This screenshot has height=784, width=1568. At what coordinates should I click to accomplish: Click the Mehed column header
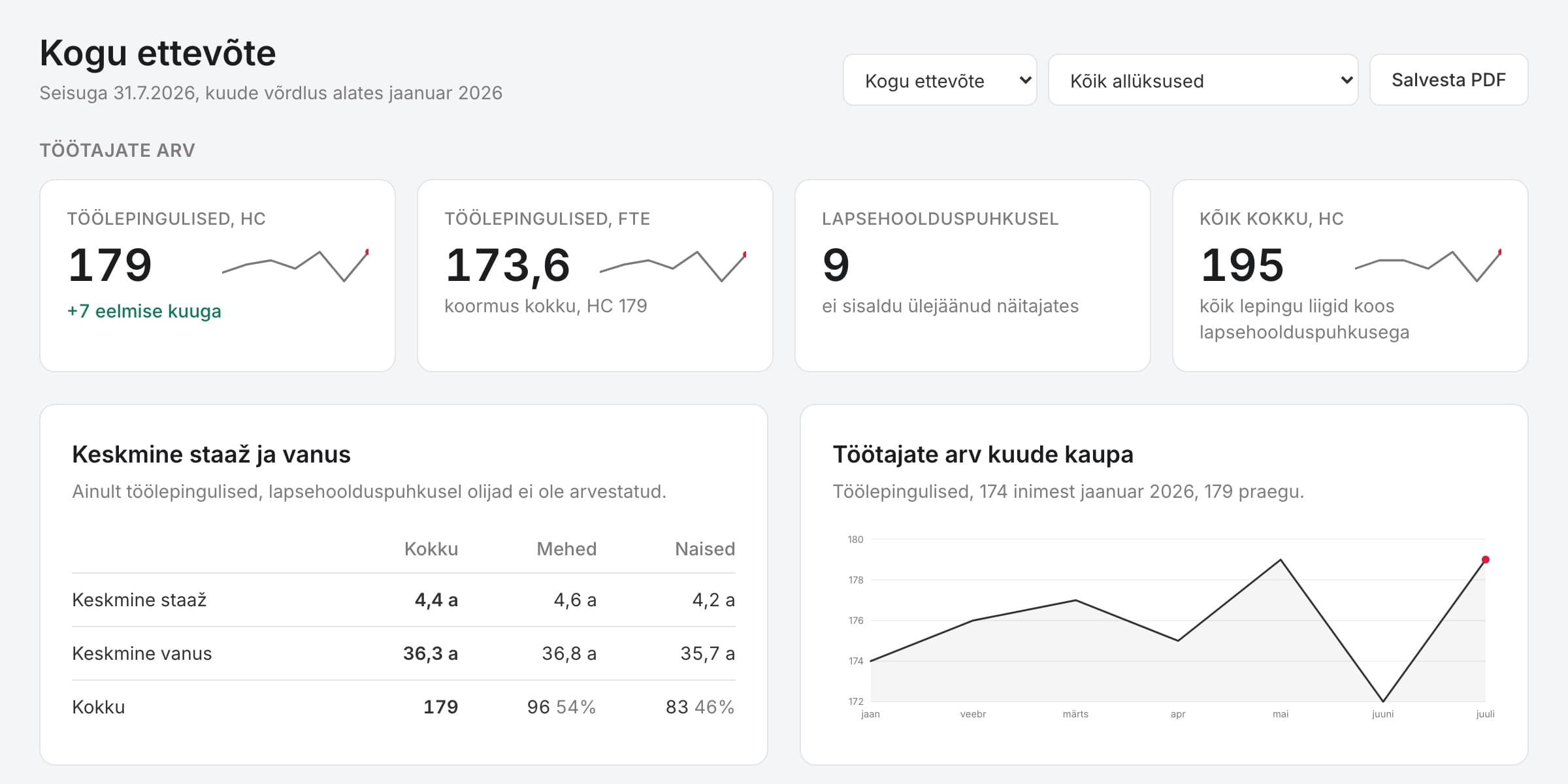[x=566, y=549]
